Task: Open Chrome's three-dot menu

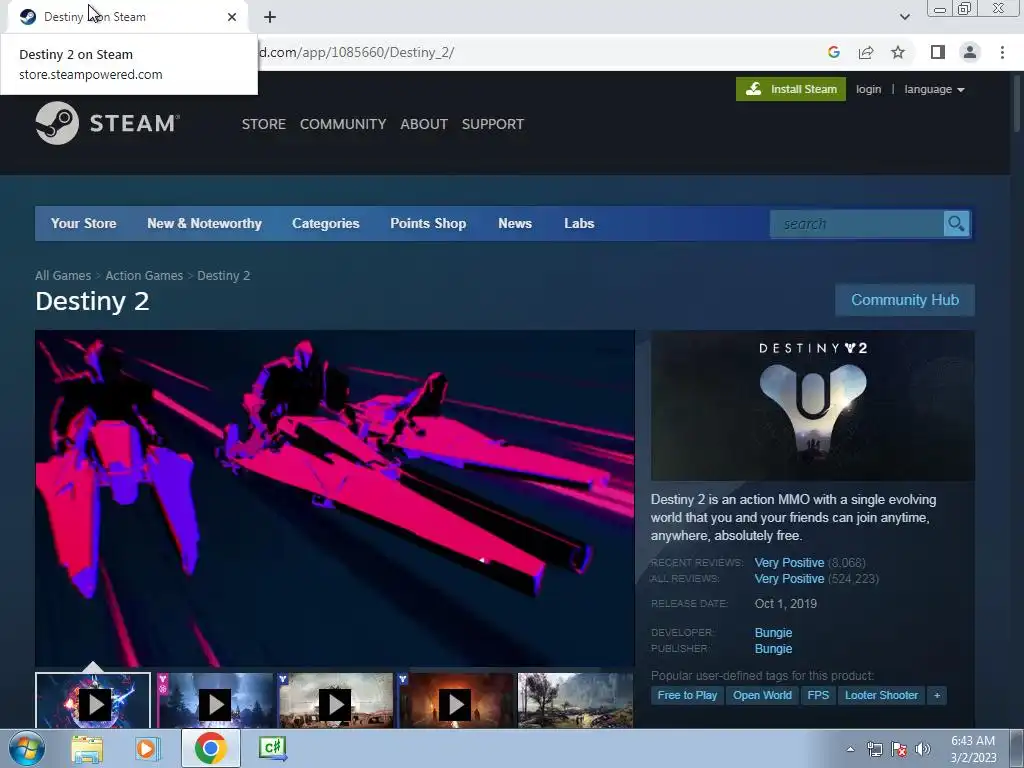Action: (x=1002, y=52)
